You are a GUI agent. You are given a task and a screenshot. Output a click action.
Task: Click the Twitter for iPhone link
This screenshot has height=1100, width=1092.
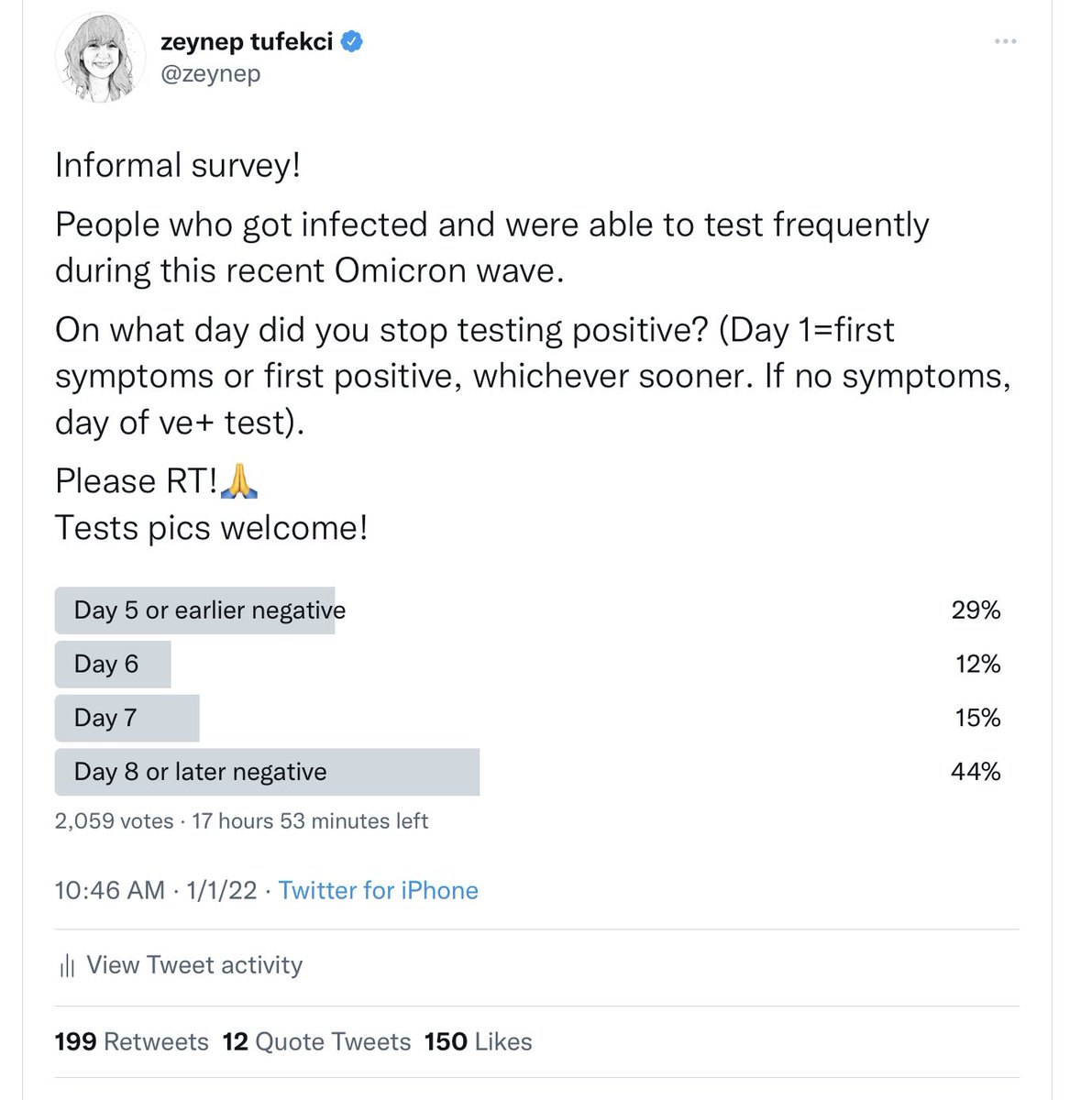tap(378, 890)
